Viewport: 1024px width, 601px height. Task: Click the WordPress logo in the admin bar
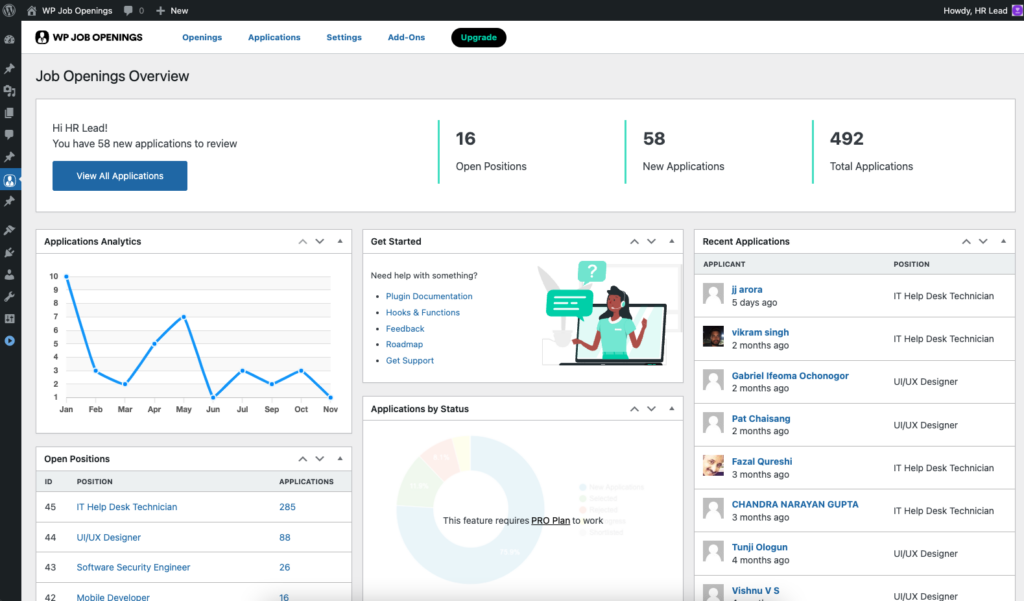10,10
